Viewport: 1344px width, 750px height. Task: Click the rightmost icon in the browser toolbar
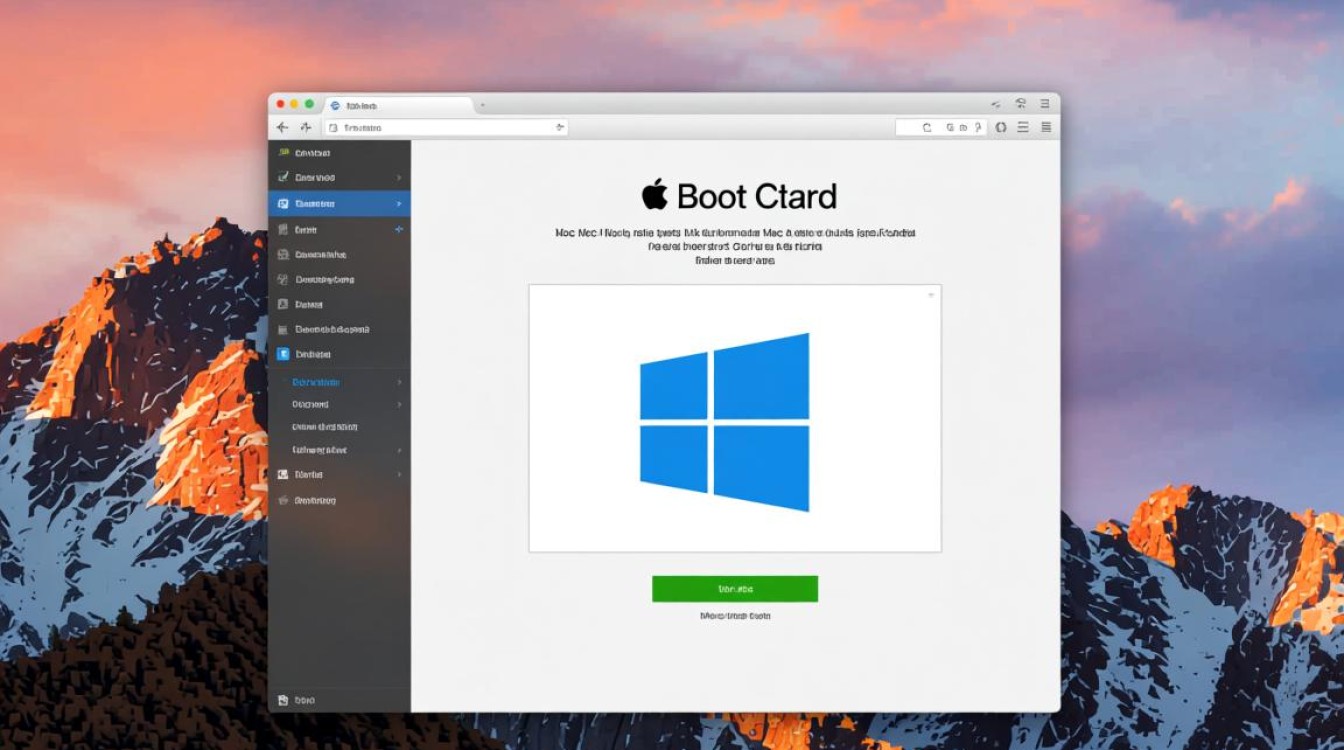click(1046, 127)
